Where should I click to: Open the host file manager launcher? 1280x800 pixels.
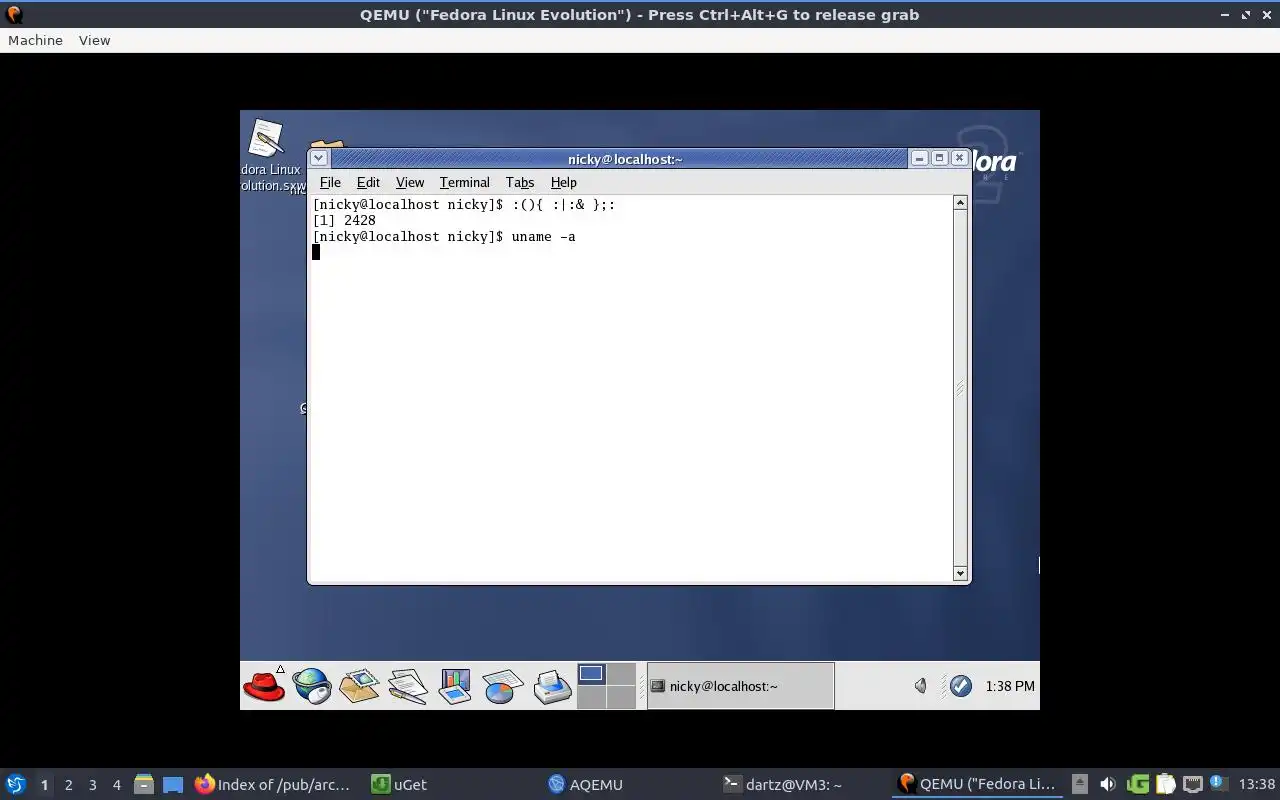point(143,784)
